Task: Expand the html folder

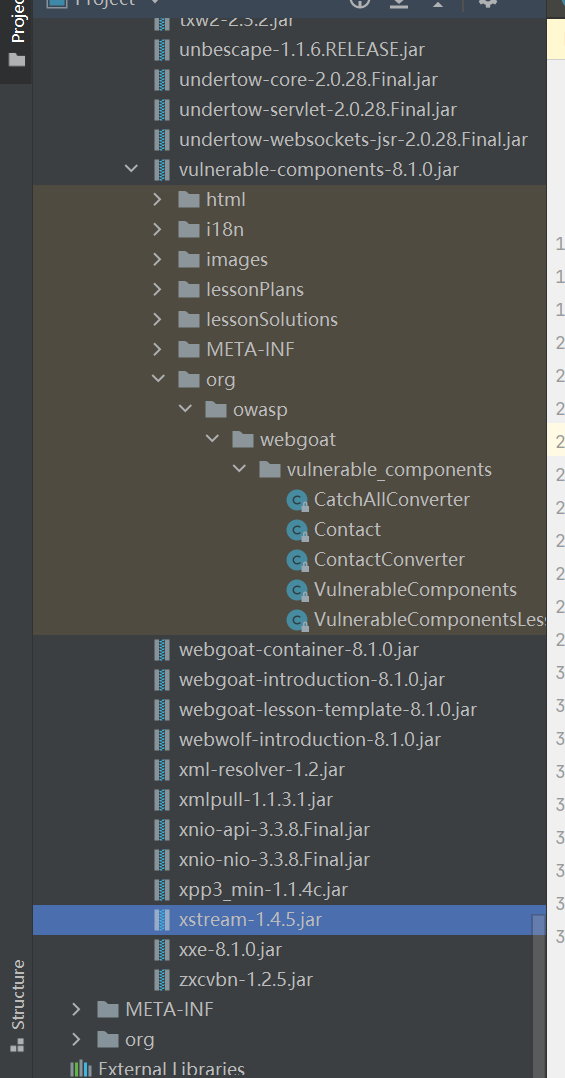Action: click(x=158, y=199)
